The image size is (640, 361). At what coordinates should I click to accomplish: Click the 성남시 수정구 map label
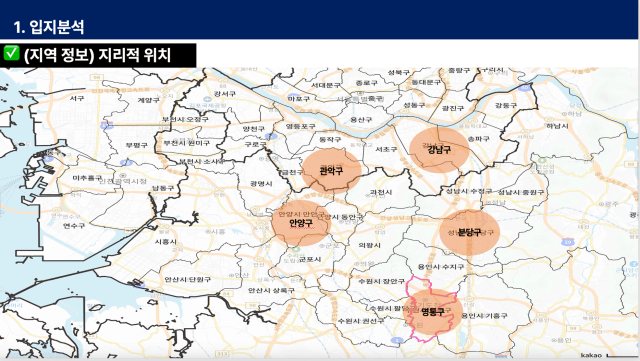[469, 191]
